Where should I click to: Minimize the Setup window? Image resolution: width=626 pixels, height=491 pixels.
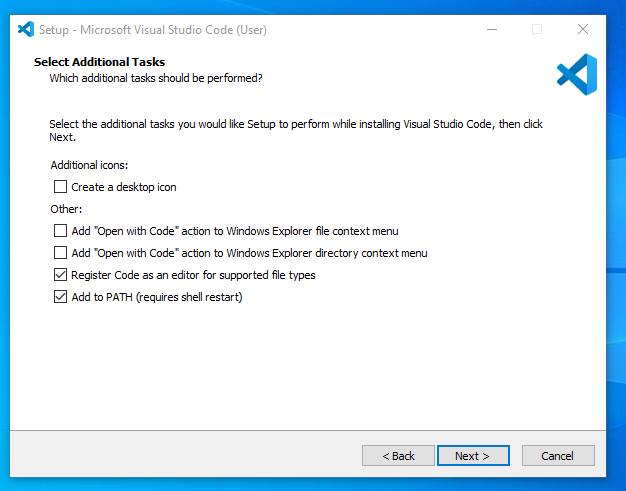[x=492, y=29]
